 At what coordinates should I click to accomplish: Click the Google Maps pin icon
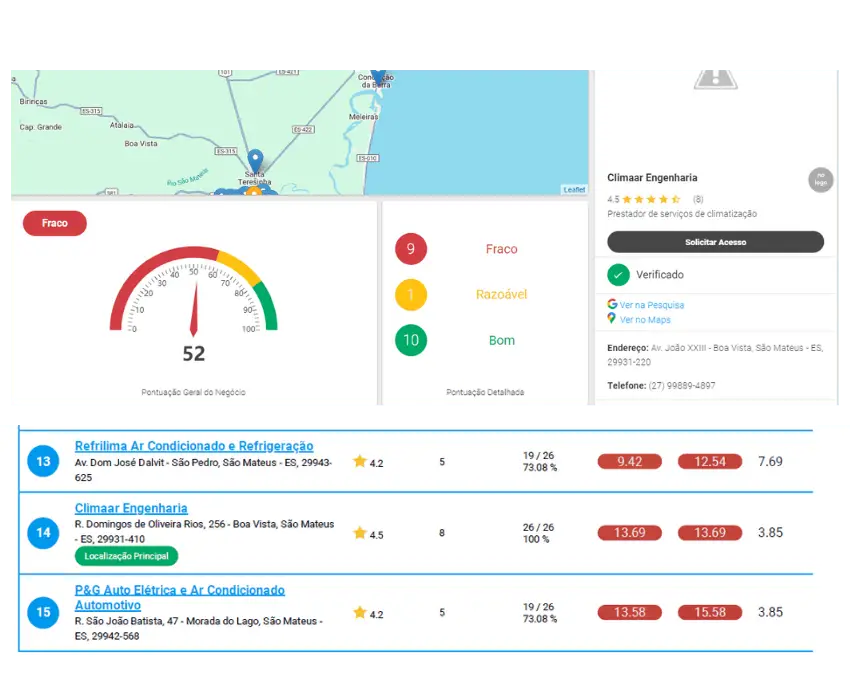[x=611, y=319]
